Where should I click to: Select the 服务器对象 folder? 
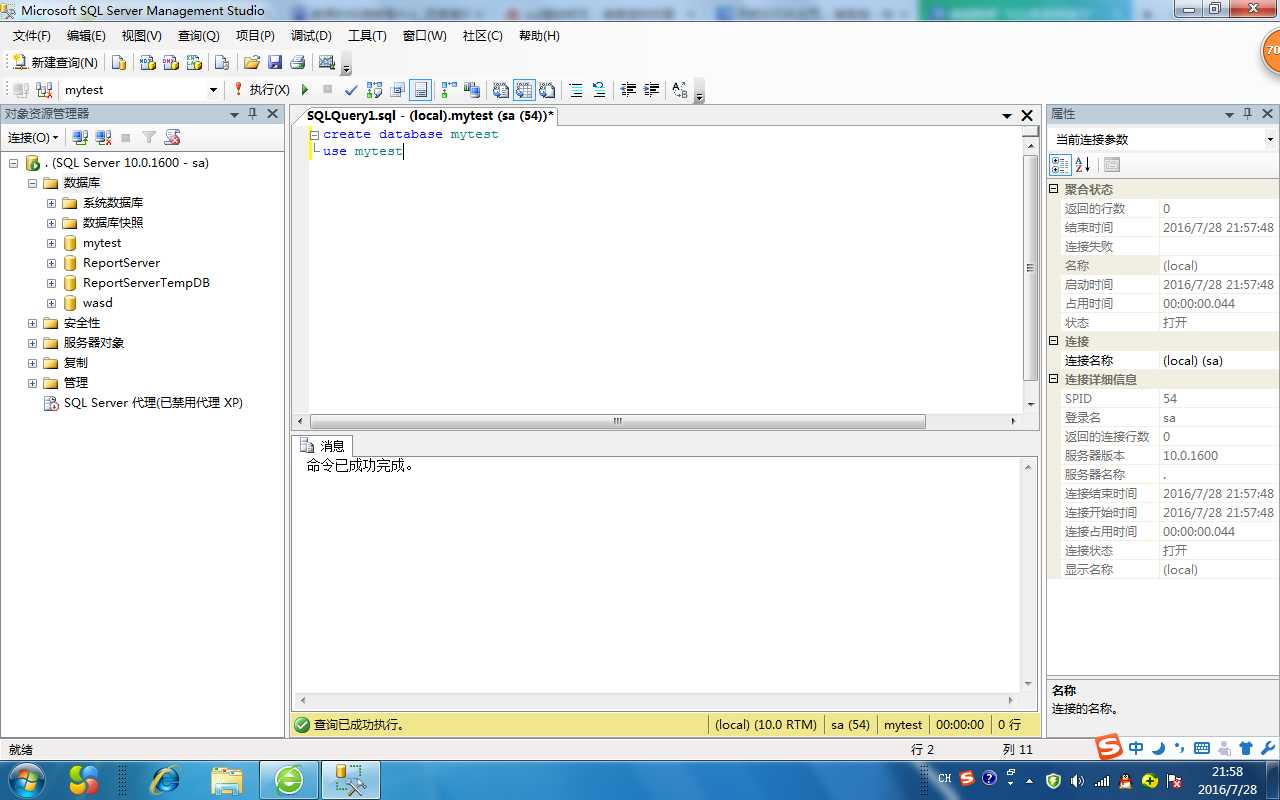[x=94, y=343]
